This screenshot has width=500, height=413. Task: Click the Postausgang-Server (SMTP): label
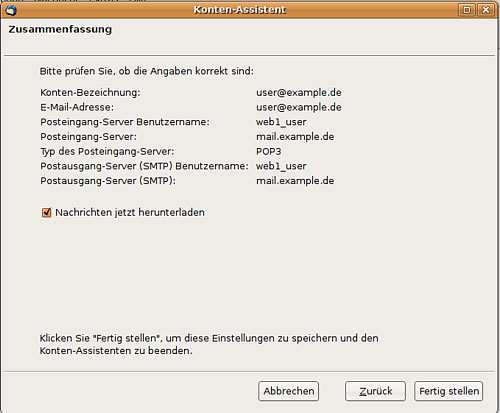pyautogui.click(x=108, y=181)
